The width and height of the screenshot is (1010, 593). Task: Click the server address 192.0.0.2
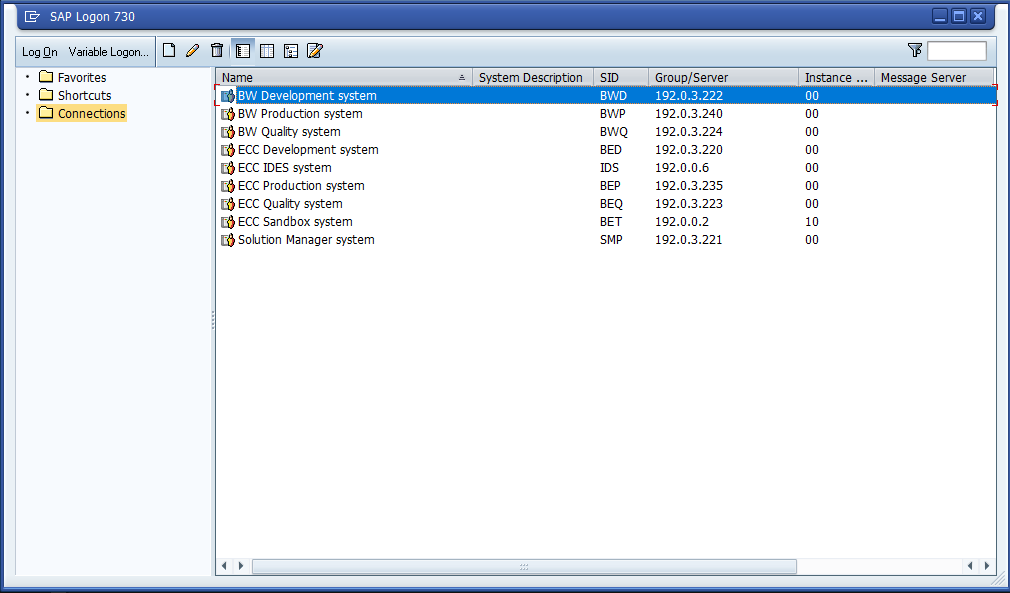click(x=682, y=221)
